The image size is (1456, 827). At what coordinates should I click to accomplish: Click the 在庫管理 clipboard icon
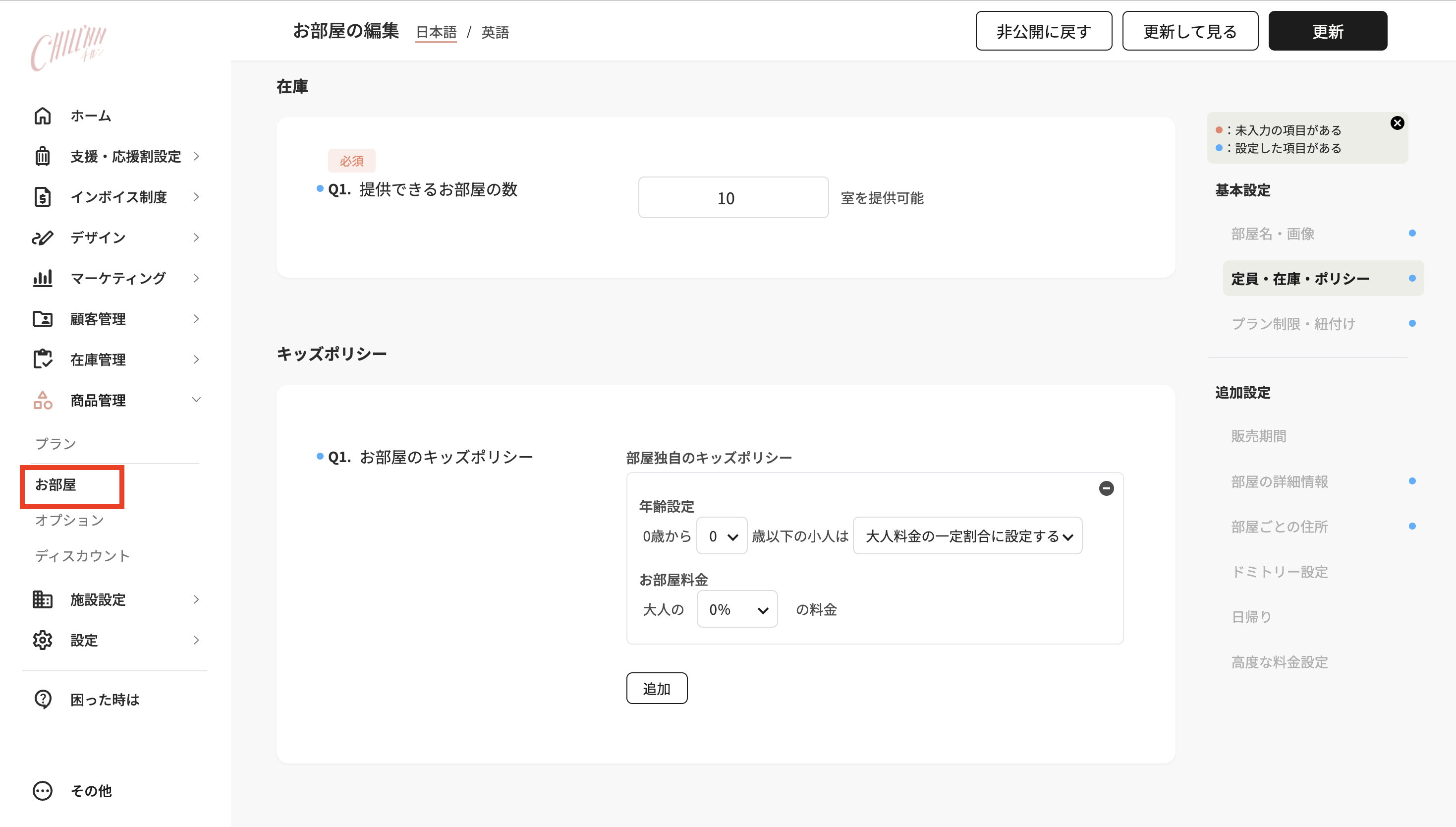pos(43,359)
